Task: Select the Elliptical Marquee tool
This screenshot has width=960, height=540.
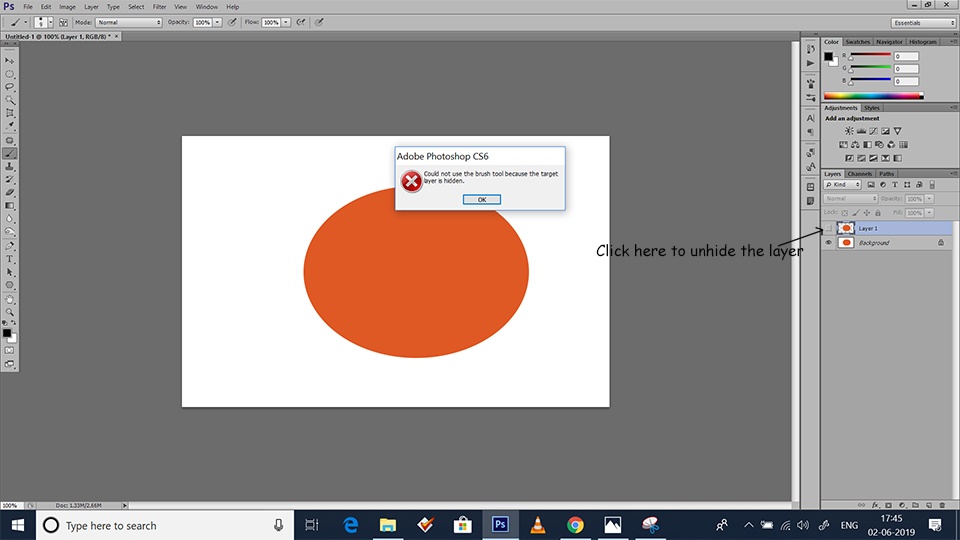Action: [9, 74]
